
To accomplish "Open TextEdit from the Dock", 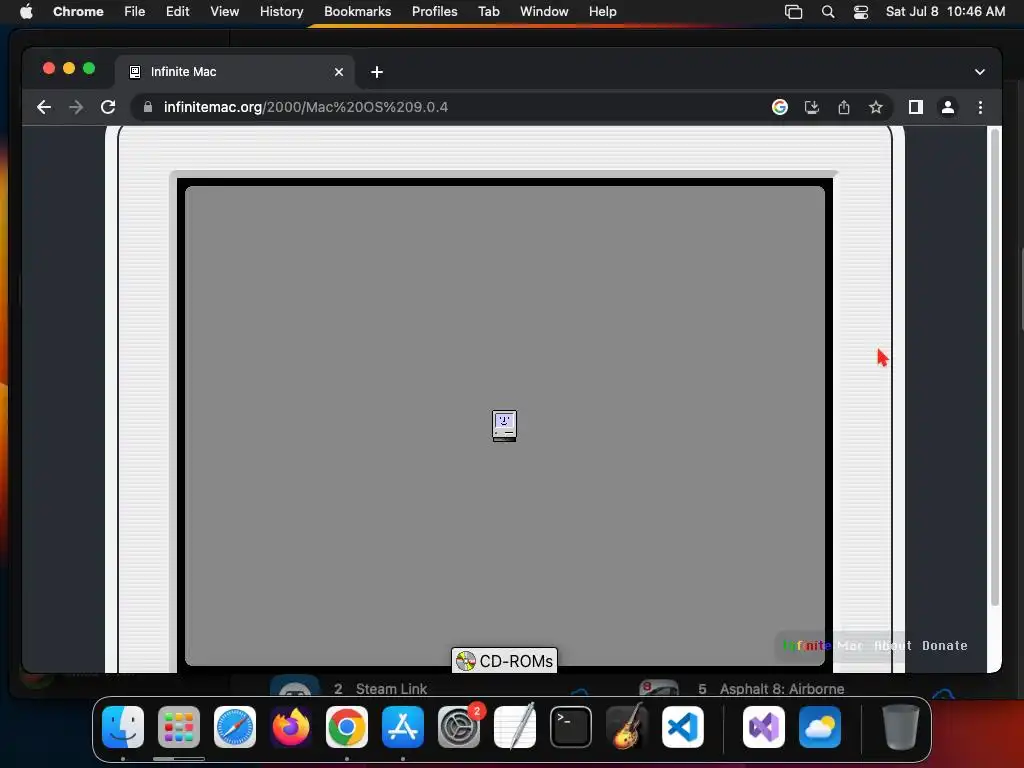I will [515, 727].
